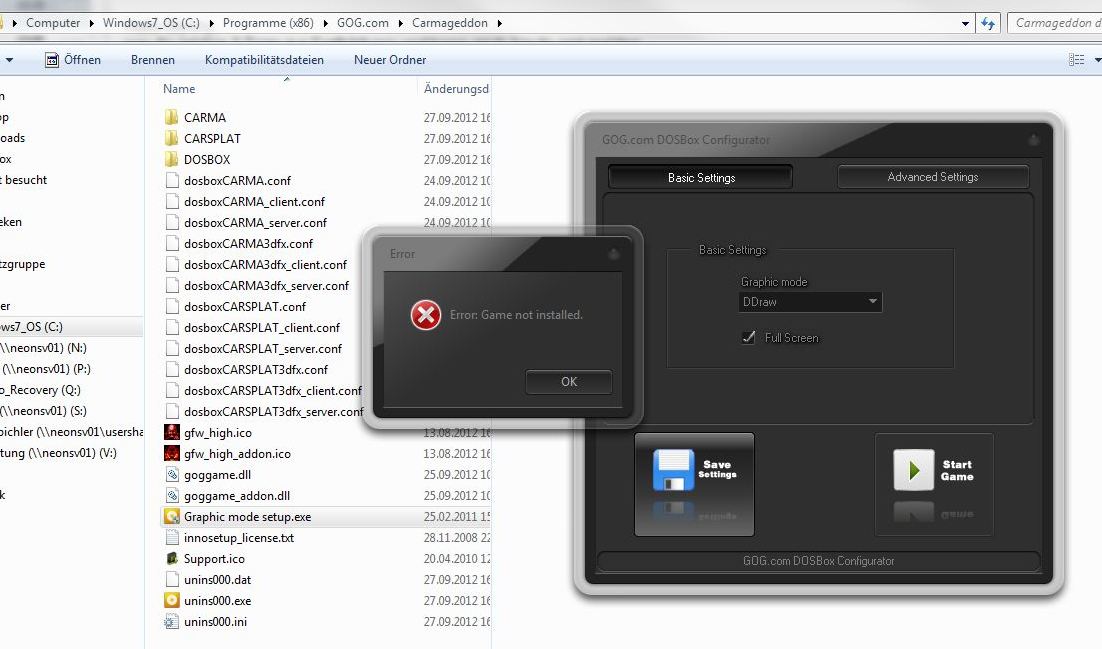Image resolution: width=1102 pixels, height=649 pixels.
Task: Click the Programme (x86) breadcrumb segment
Action: [x=268, y=23]
